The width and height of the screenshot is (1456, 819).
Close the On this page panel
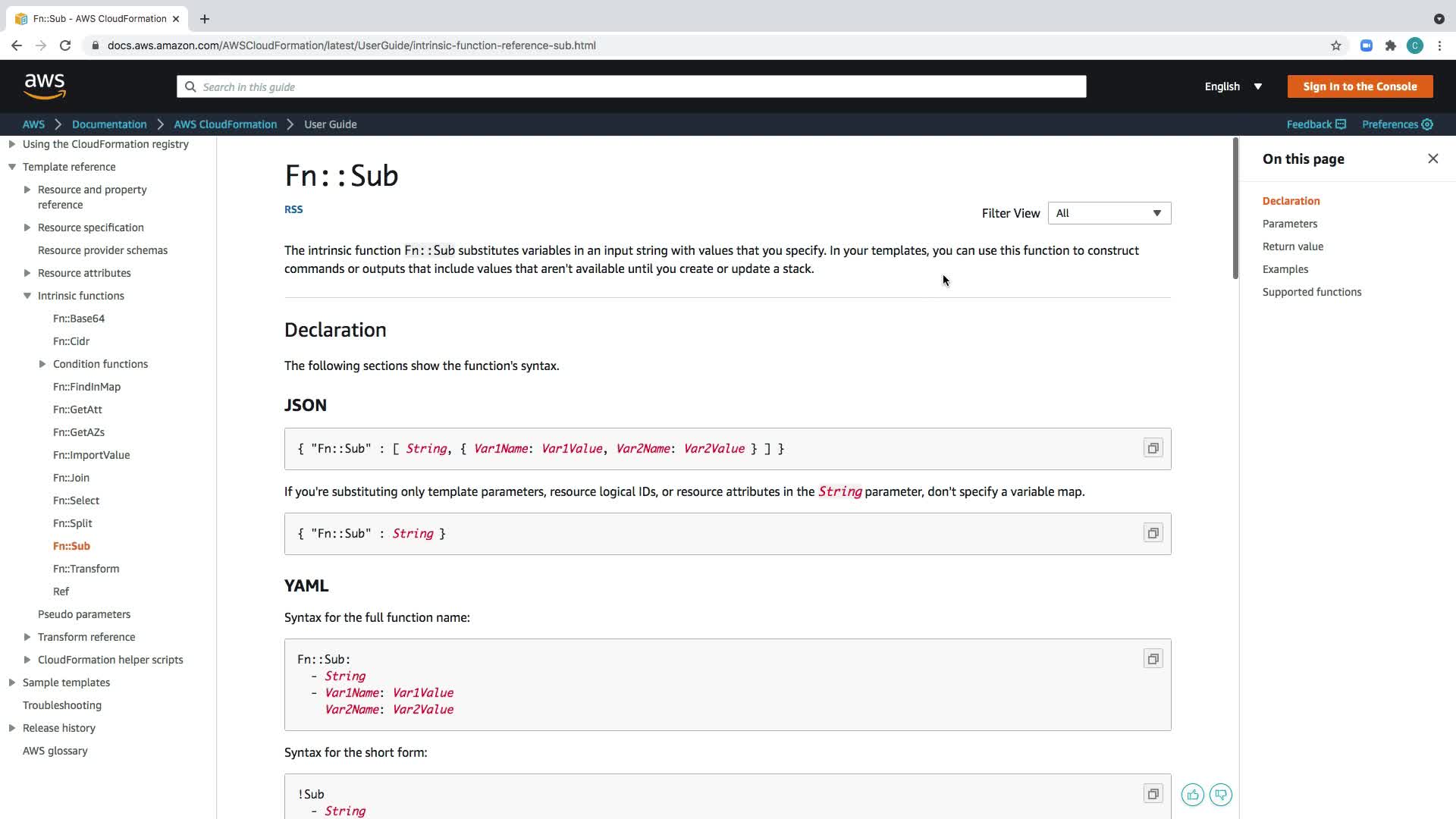pyautogui.click(x=1432, y=158)
